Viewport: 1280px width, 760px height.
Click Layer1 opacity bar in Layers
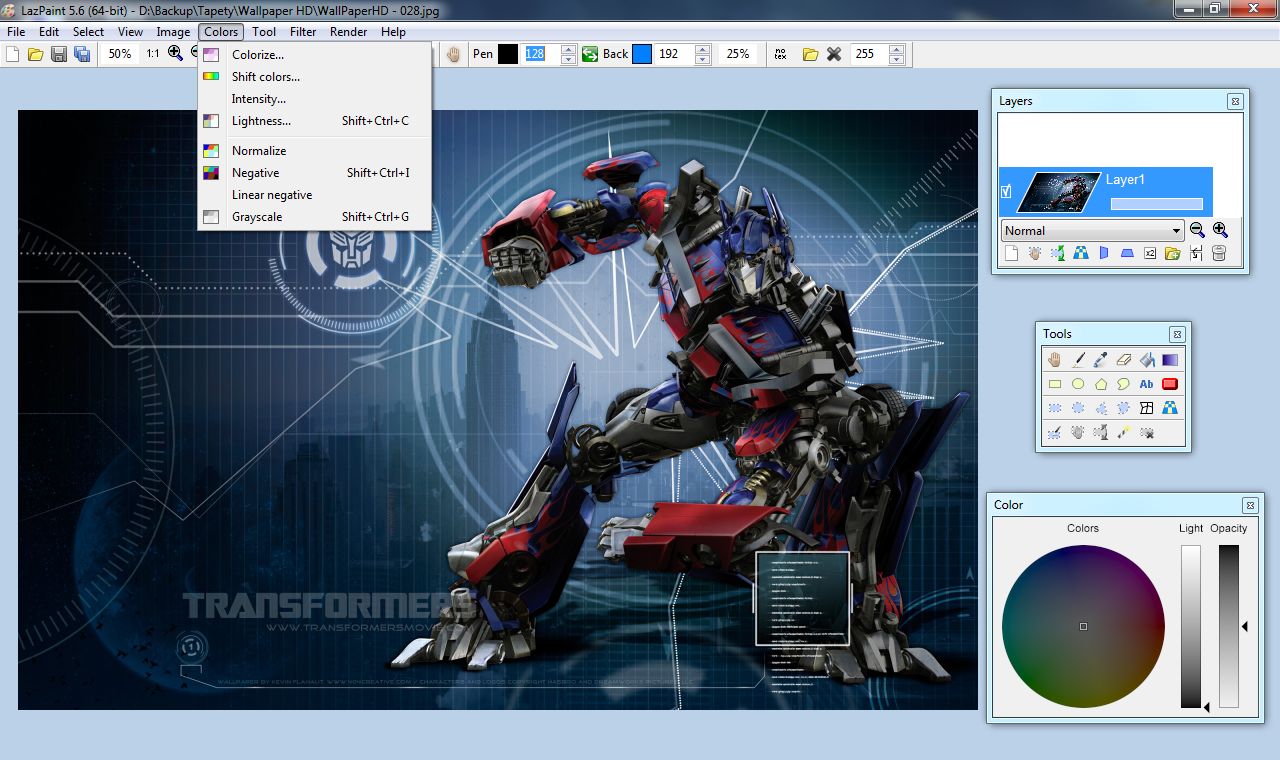(x=1157, y=204)
